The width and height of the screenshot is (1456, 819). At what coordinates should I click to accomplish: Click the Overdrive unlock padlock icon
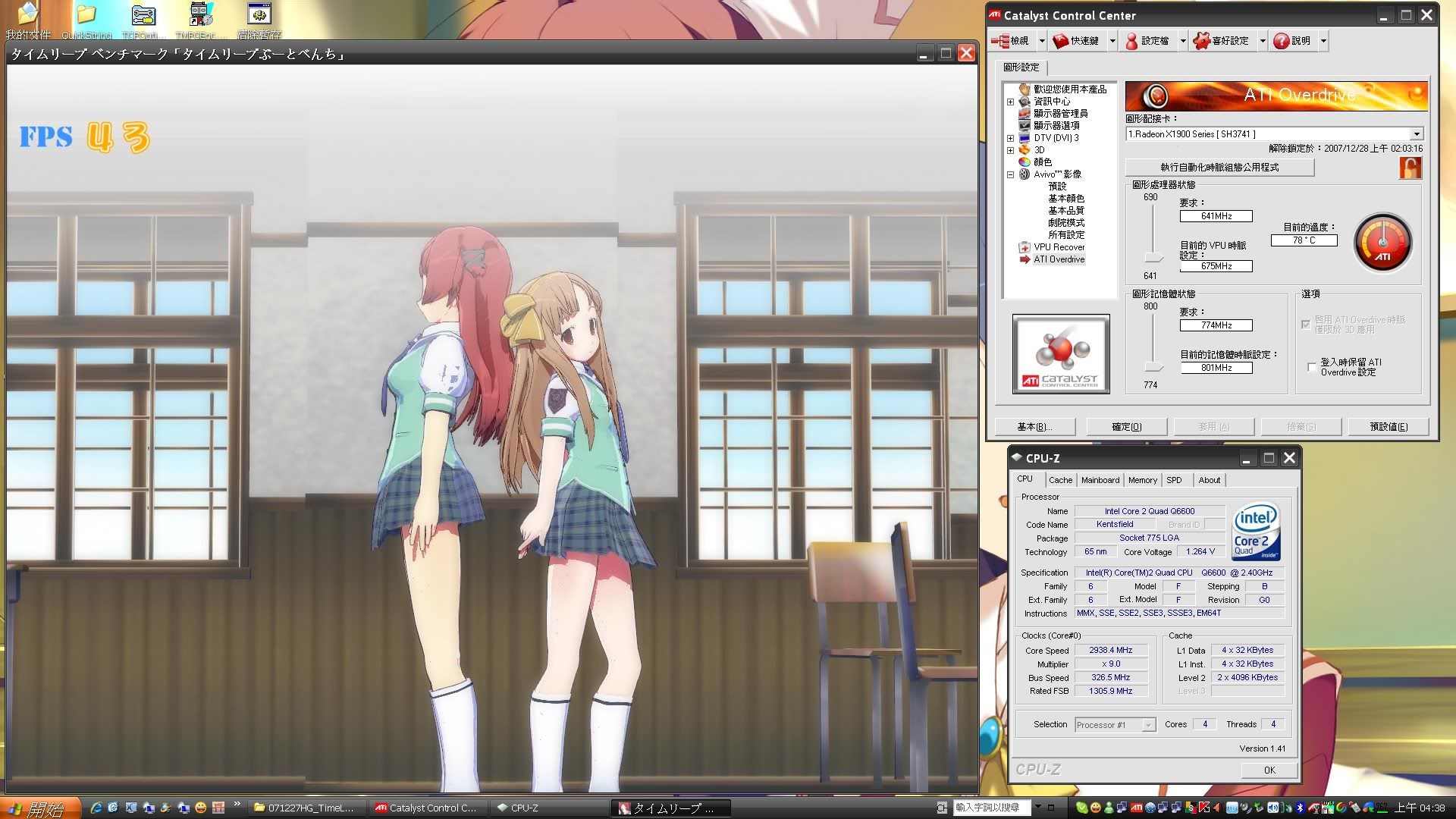click(x=1410, y=168)
